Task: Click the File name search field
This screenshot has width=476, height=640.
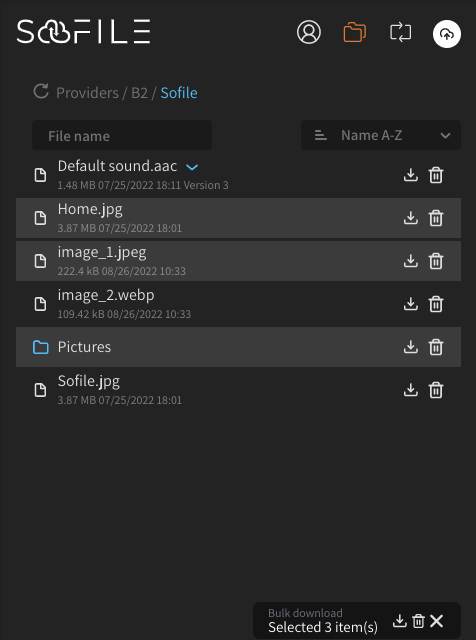Action: (x=122, y=135)
